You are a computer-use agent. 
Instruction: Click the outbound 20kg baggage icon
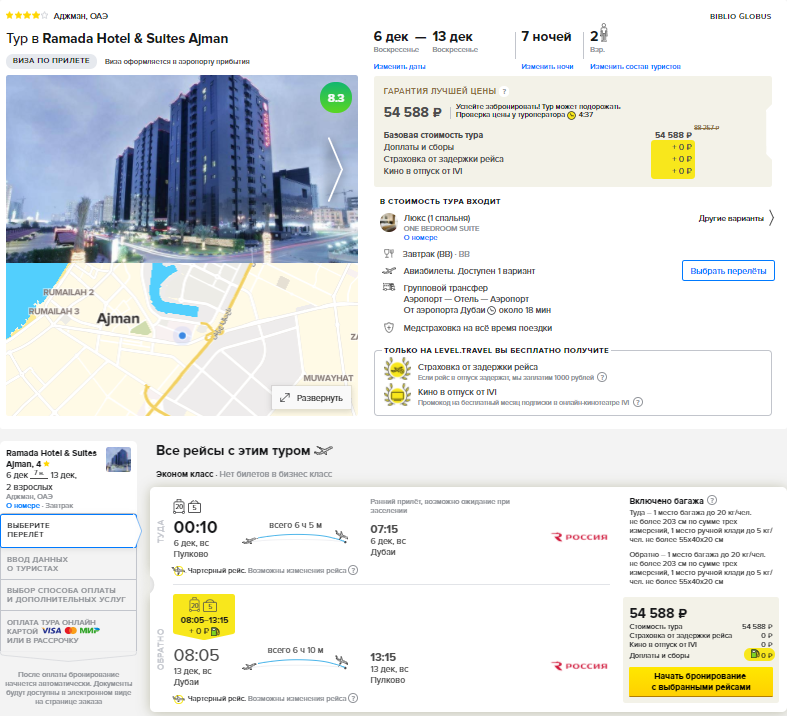pyautogui.click(x=179, y=506)
